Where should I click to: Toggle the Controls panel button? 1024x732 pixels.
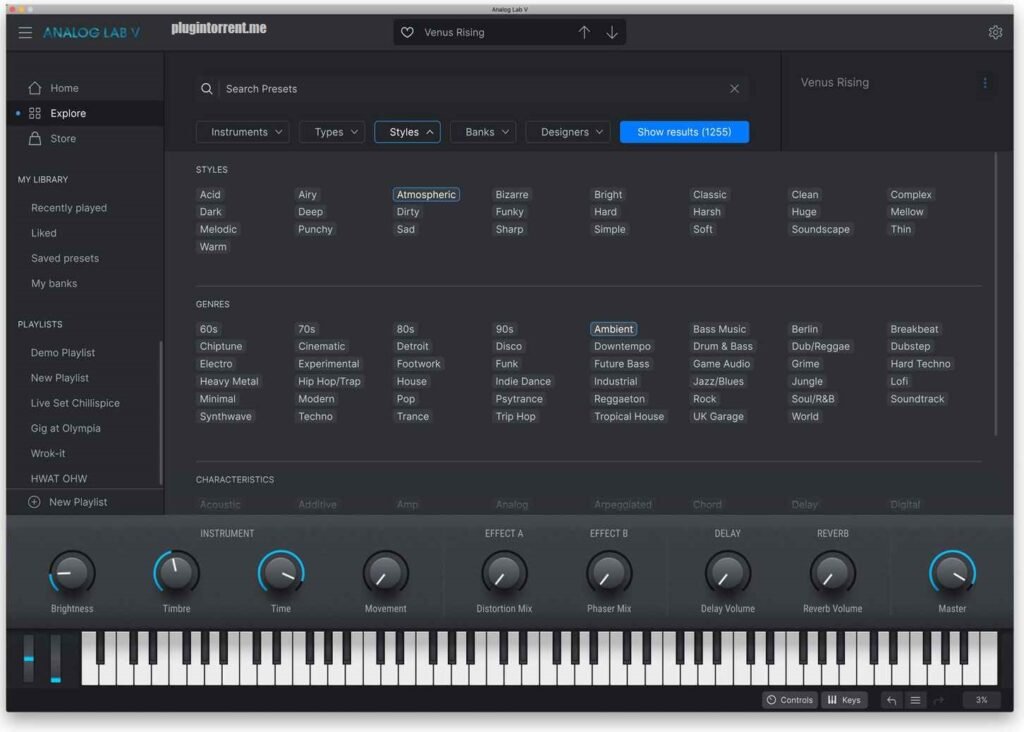tap(790, 700)
